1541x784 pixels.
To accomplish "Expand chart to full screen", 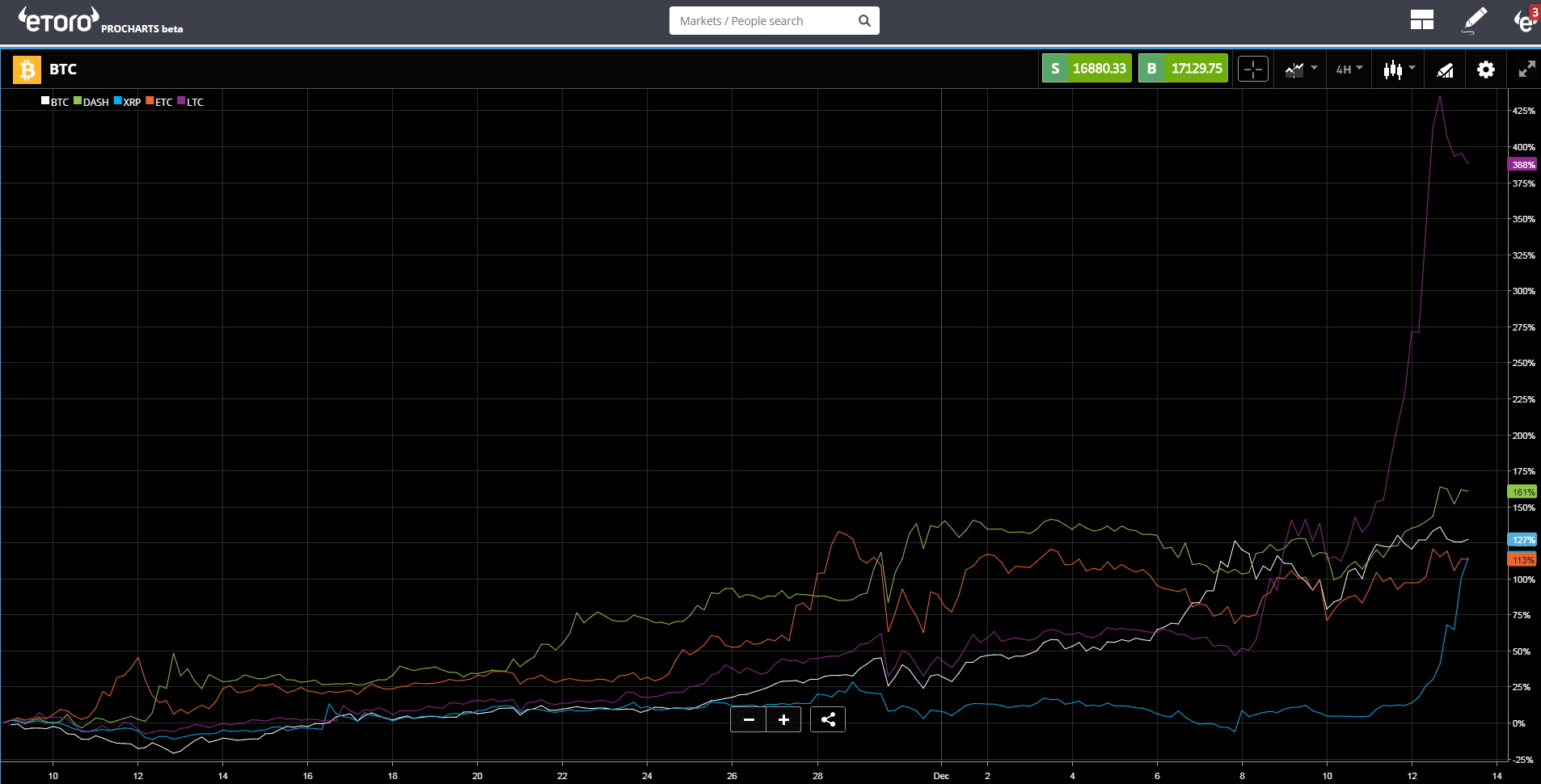I will coord(1526,70).
